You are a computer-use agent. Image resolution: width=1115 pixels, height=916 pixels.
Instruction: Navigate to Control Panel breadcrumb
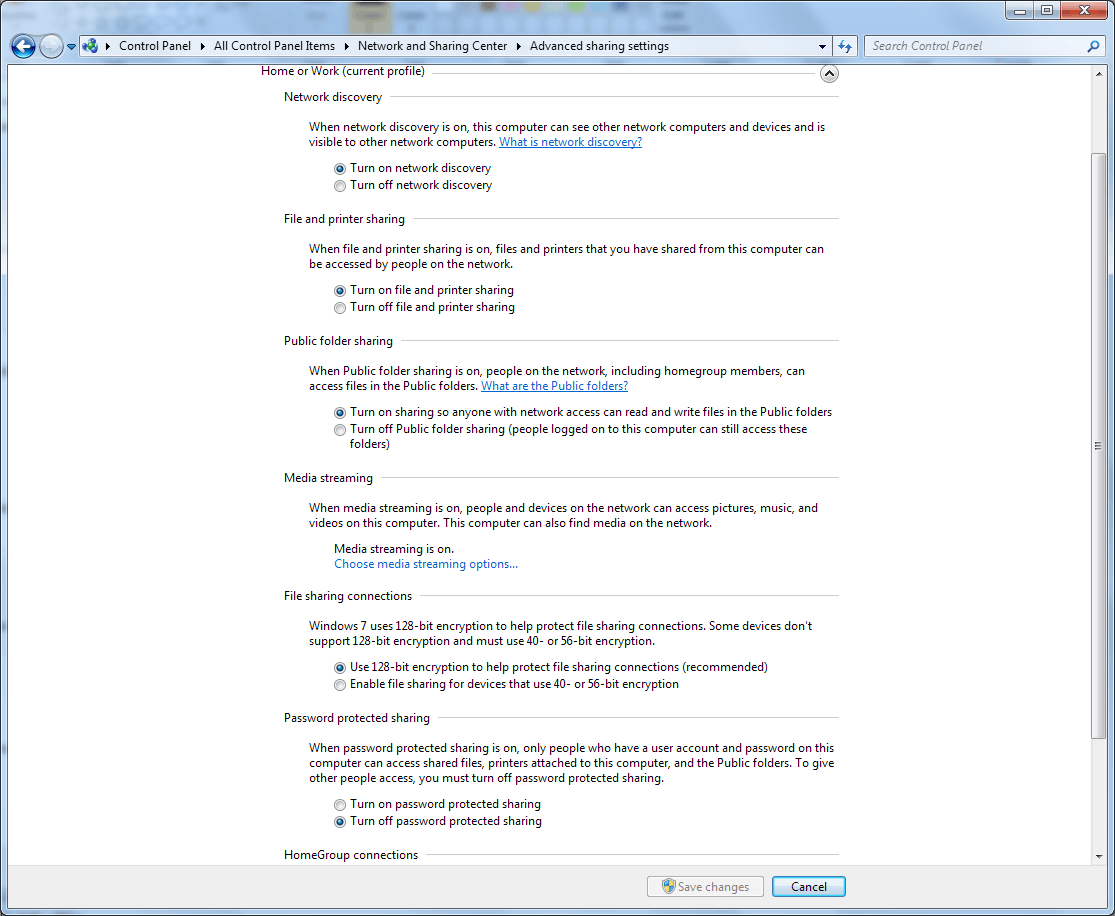[155, 46]
